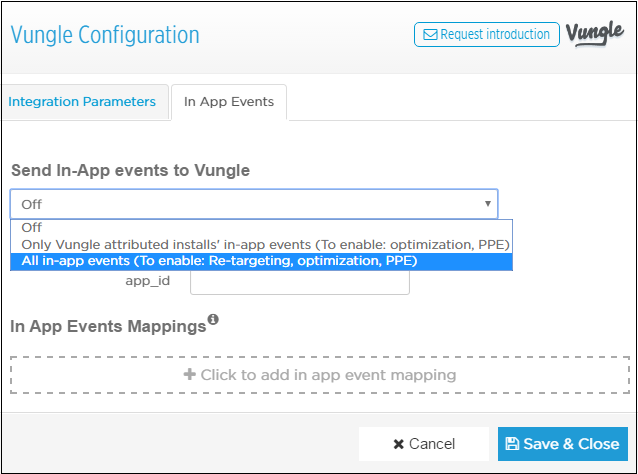The image size is (638, 474).
Task: Click the envelope icon in Request introduction
Action: (430, 35)
